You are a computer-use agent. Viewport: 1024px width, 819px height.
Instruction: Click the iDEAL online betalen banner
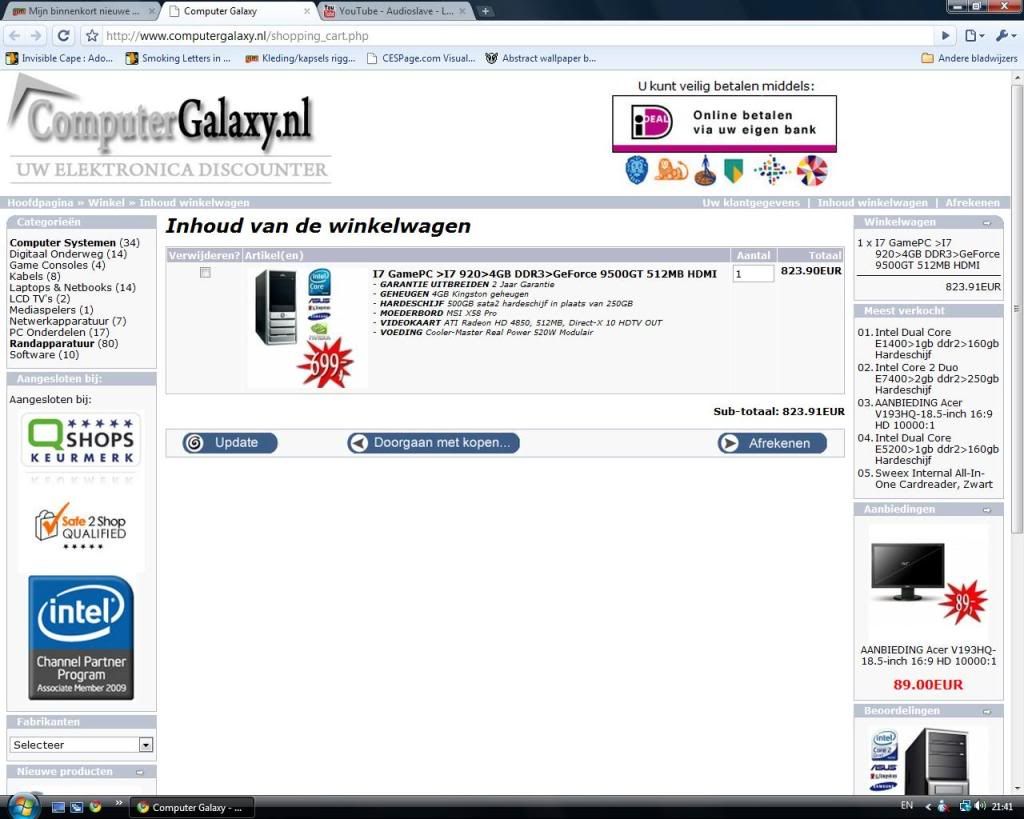[x=724, y=123]
